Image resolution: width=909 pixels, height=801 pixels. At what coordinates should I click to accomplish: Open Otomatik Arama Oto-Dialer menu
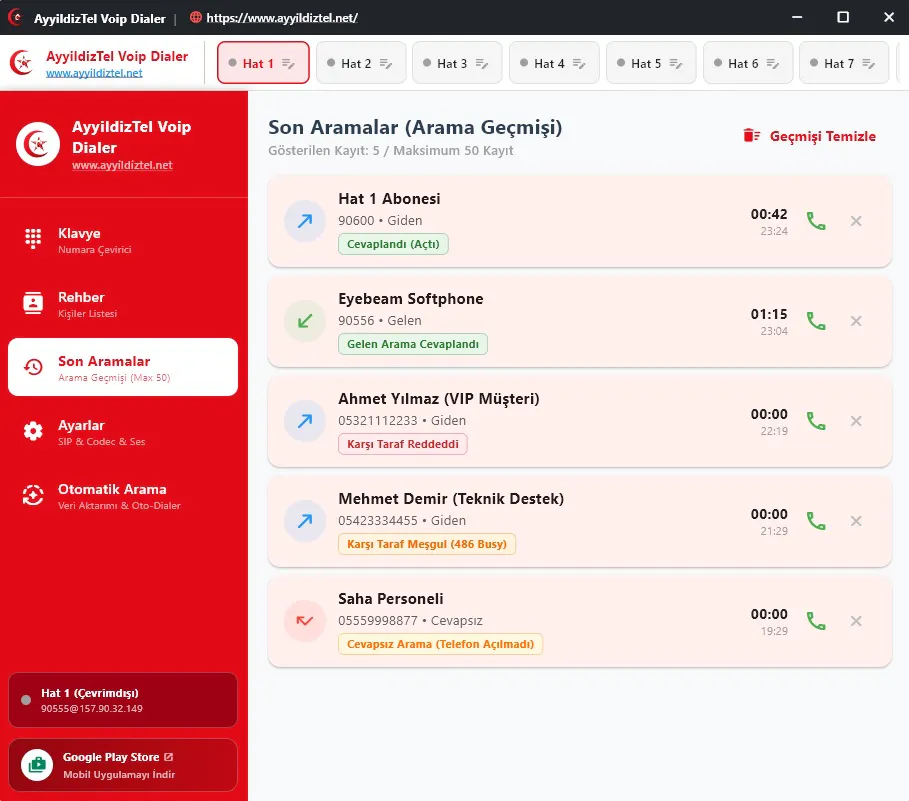(x=123, y=496)
